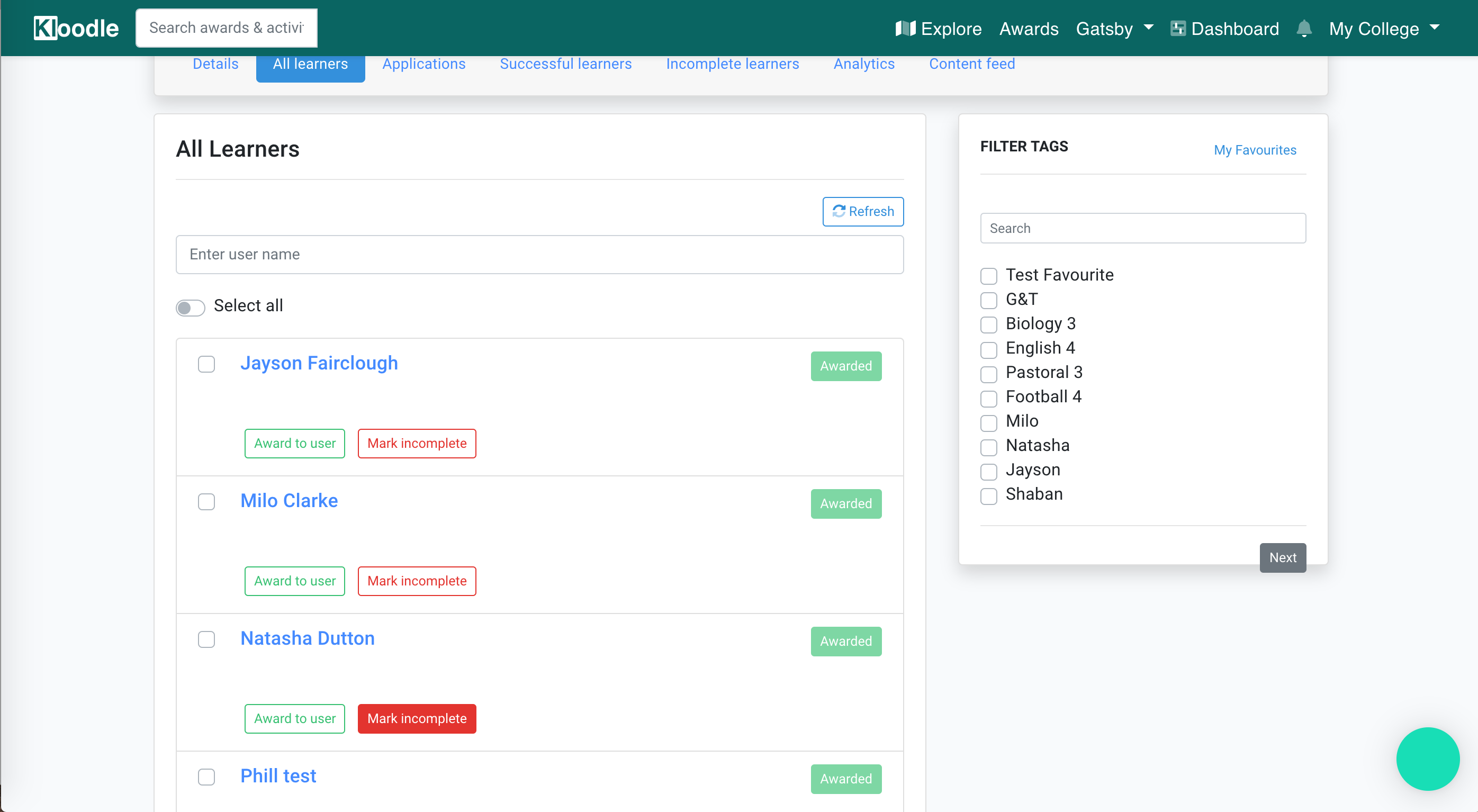Viewport: 1478px width, 812px height.
Task: Switch to the Applications tab
Action: [424, 64]
